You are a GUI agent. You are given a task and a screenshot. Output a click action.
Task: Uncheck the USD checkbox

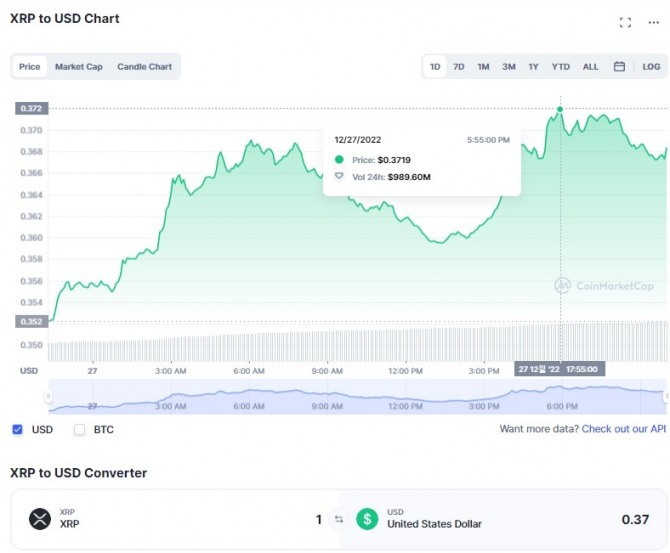point(18,429)
